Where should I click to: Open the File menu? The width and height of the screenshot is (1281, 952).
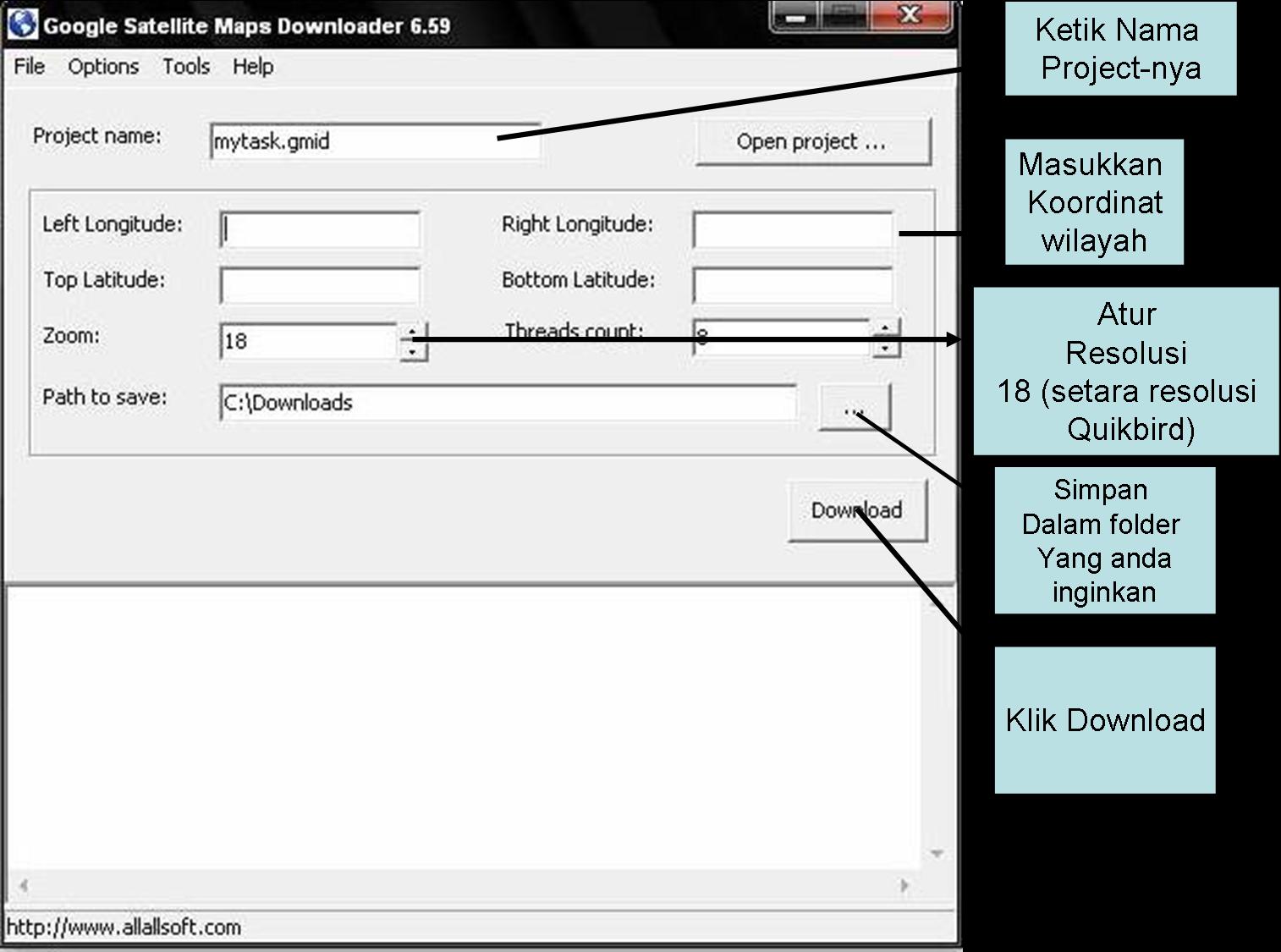[x=30, y=66]
